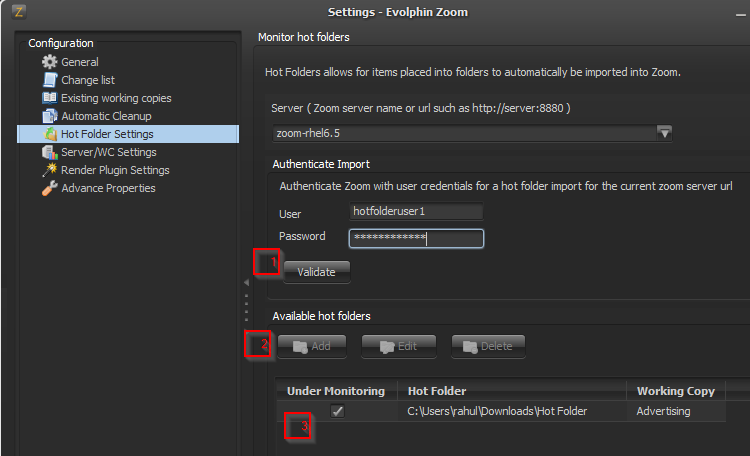Click the Delete hot folder button
The image size is (750, 456).
488,346
